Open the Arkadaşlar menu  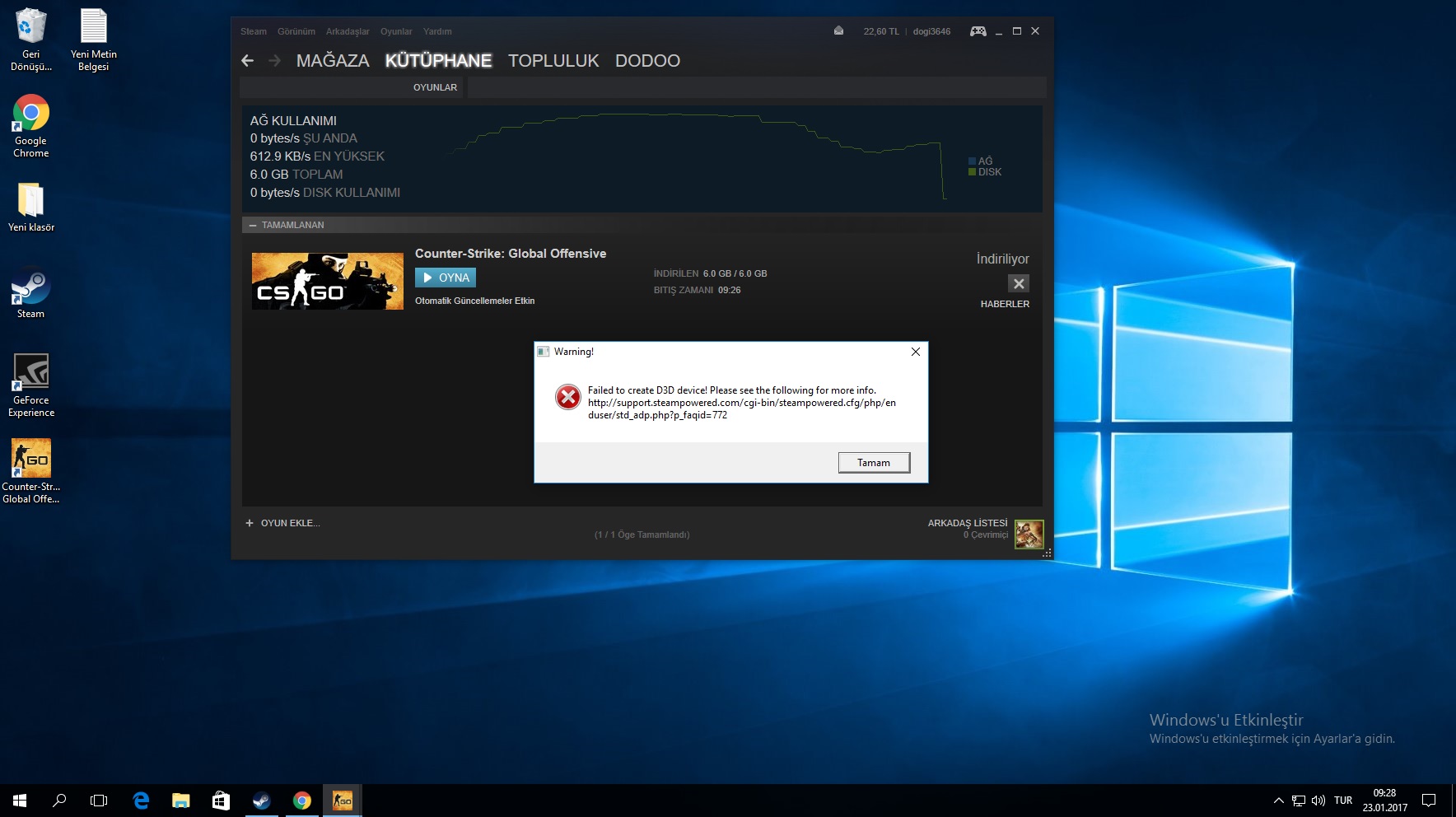[x=348, y=31]
